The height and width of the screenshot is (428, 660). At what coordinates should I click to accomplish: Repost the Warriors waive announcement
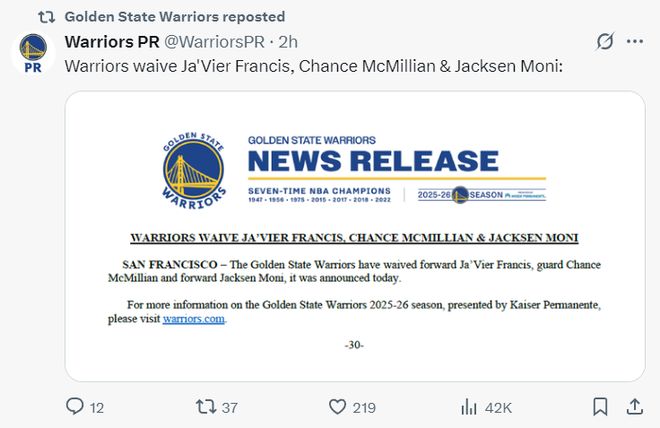click(205, 407)
